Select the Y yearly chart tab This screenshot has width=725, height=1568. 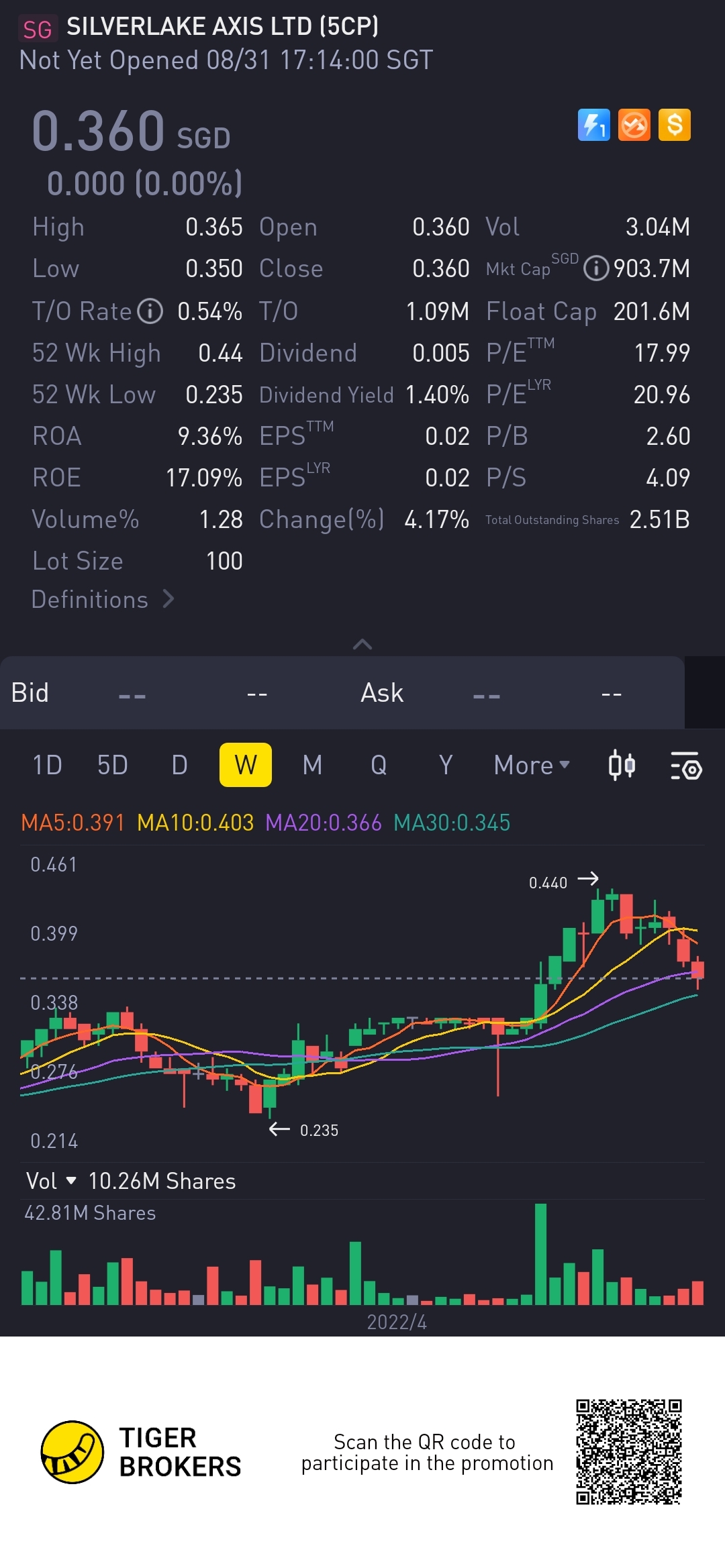445,766
